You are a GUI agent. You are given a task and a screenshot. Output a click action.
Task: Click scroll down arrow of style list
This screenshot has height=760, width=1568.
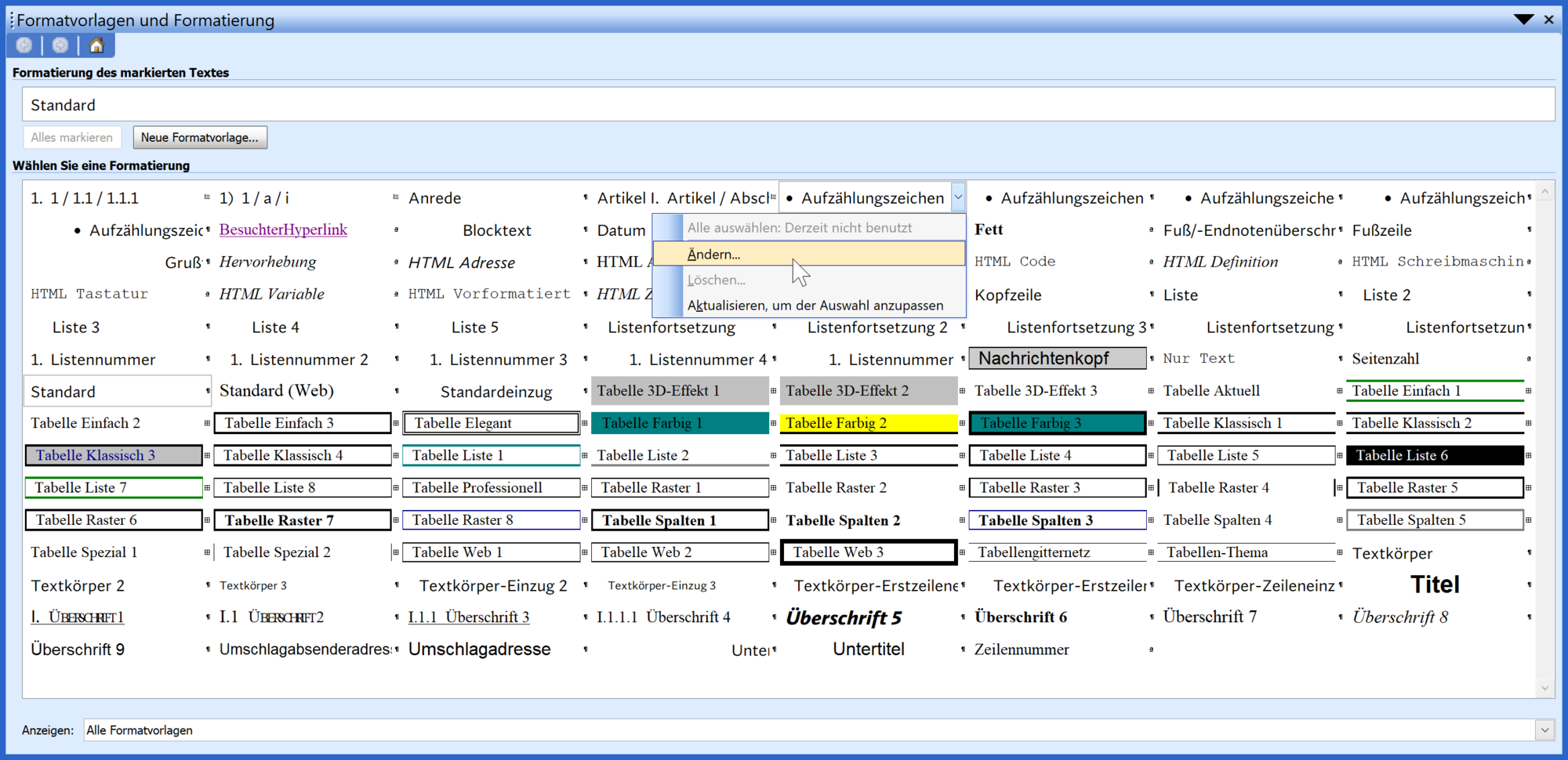(x=1544, y=689)
